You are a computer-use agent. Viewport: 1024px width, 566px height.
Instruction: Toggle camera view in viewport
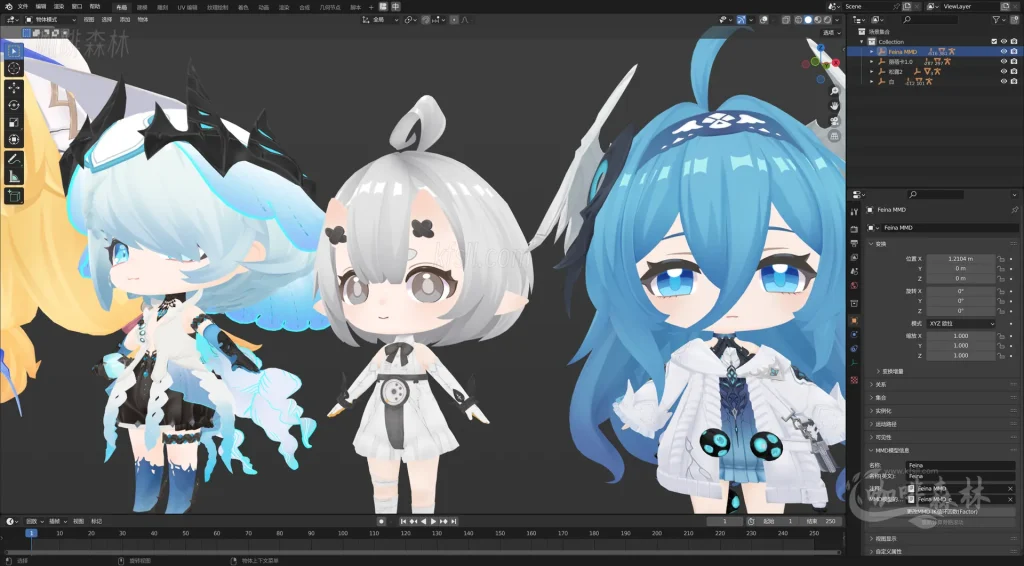point(834,121)
